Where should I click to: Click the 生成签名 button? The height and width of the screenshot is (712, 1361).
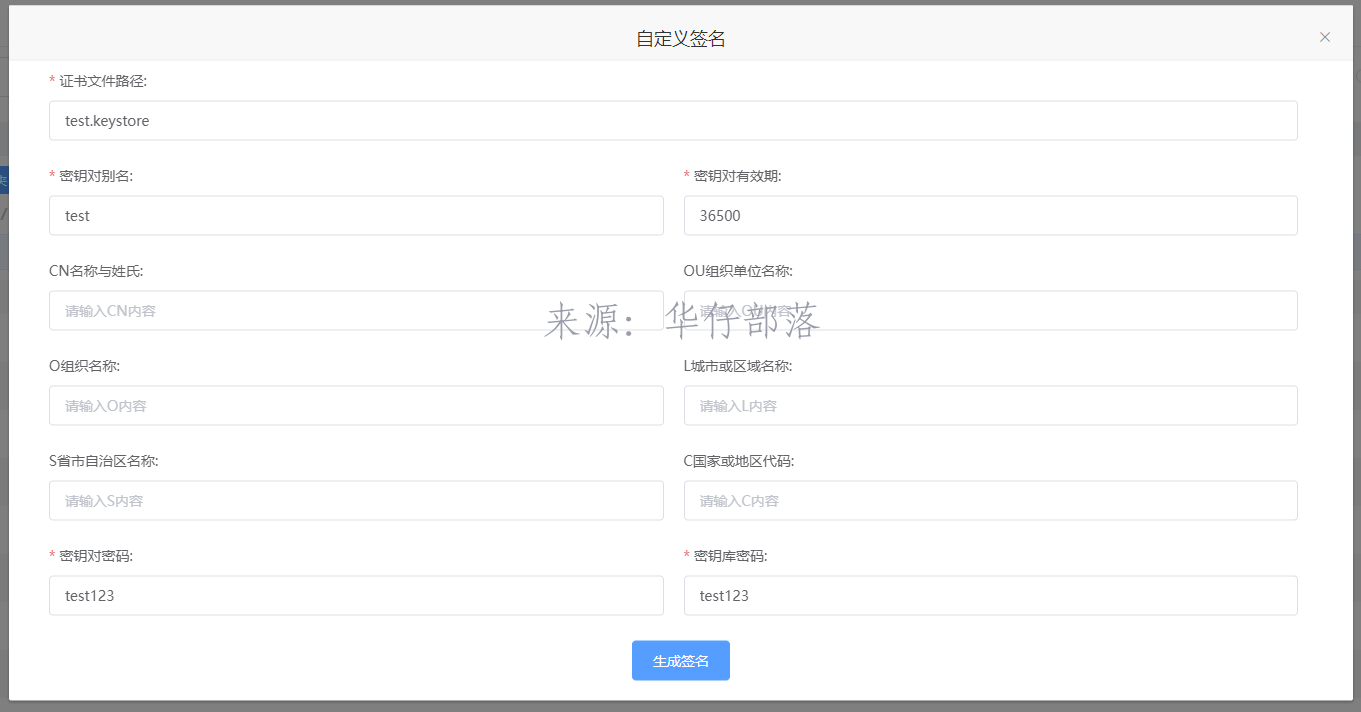tap(680, 661)
